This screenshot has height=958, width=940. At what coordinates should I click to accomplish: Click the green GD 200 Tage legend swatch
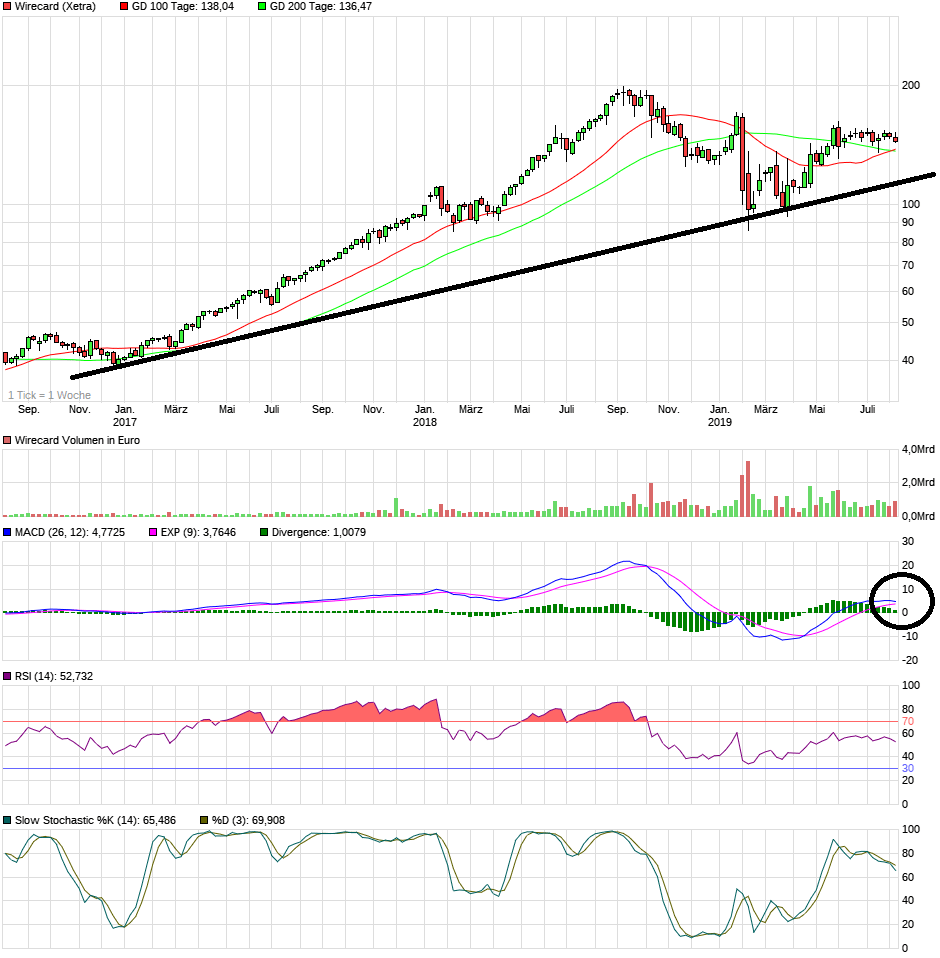click(262, 7)
